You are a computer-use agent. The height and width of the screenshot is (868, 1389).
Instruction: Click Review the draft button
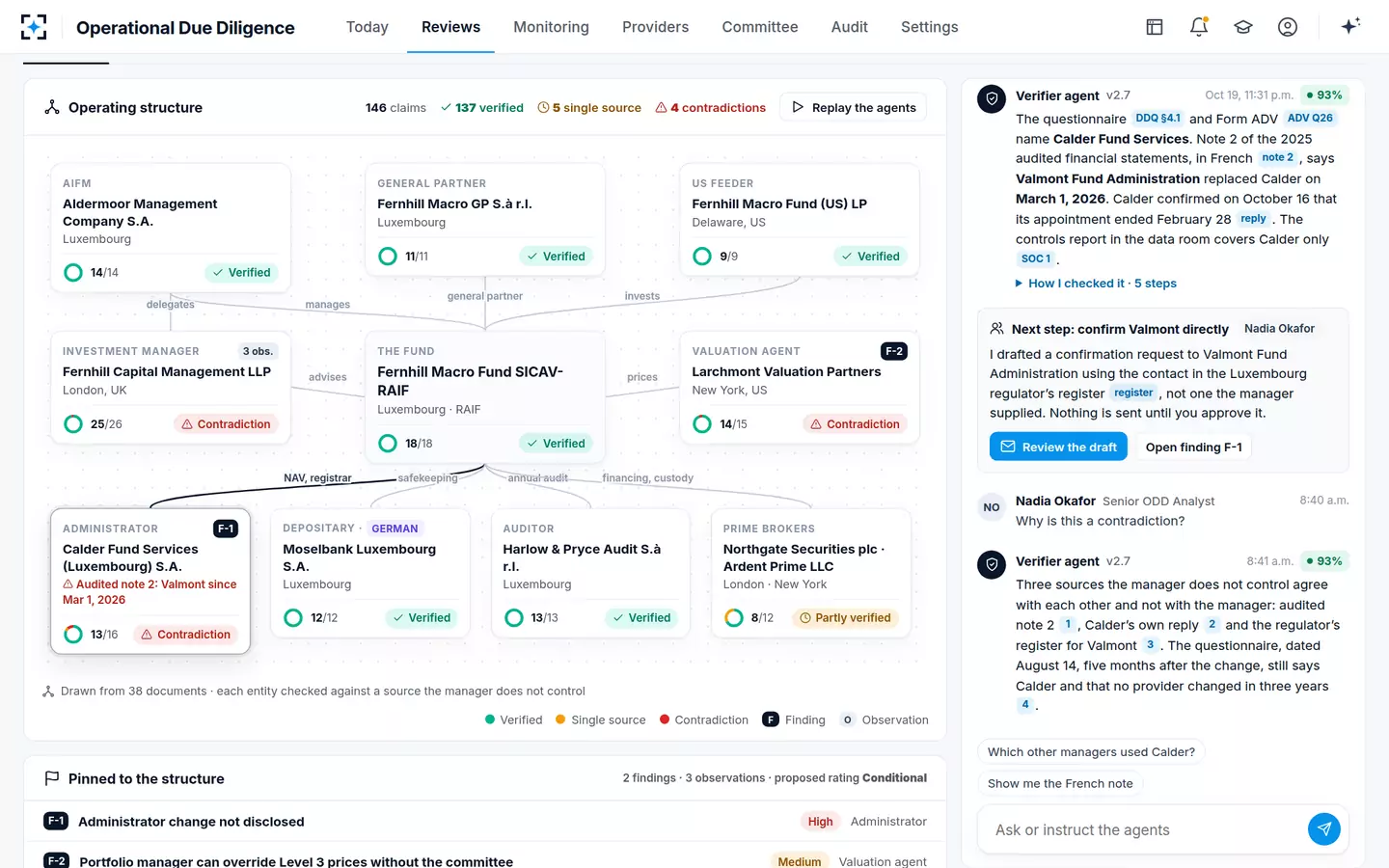pyautogui.click(x=1058, y=447)
